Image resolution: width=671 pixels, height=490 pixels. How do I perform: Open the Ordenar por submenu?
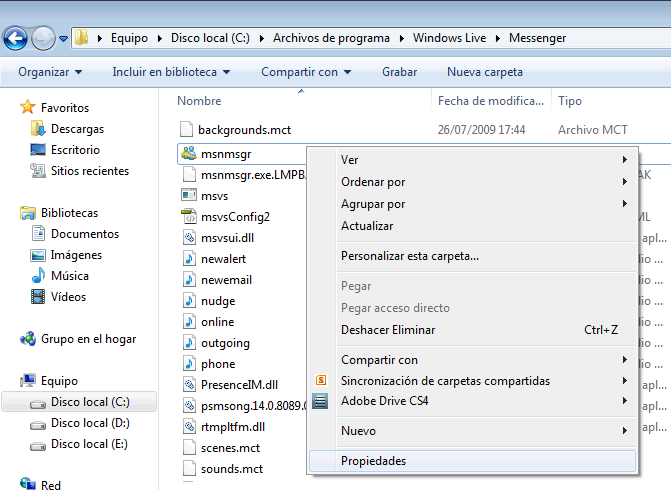[x=472, y=182]
